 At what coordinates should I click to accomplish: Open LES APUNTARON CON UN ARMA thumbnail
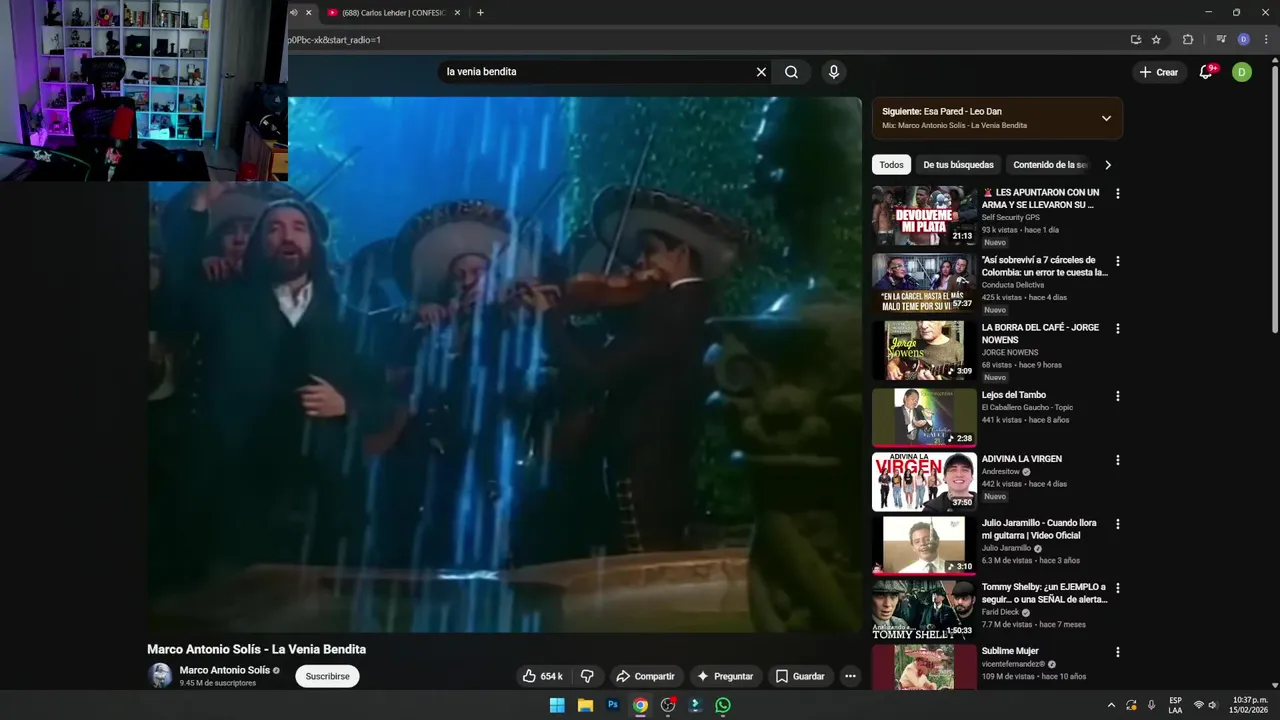coord(924,216)
